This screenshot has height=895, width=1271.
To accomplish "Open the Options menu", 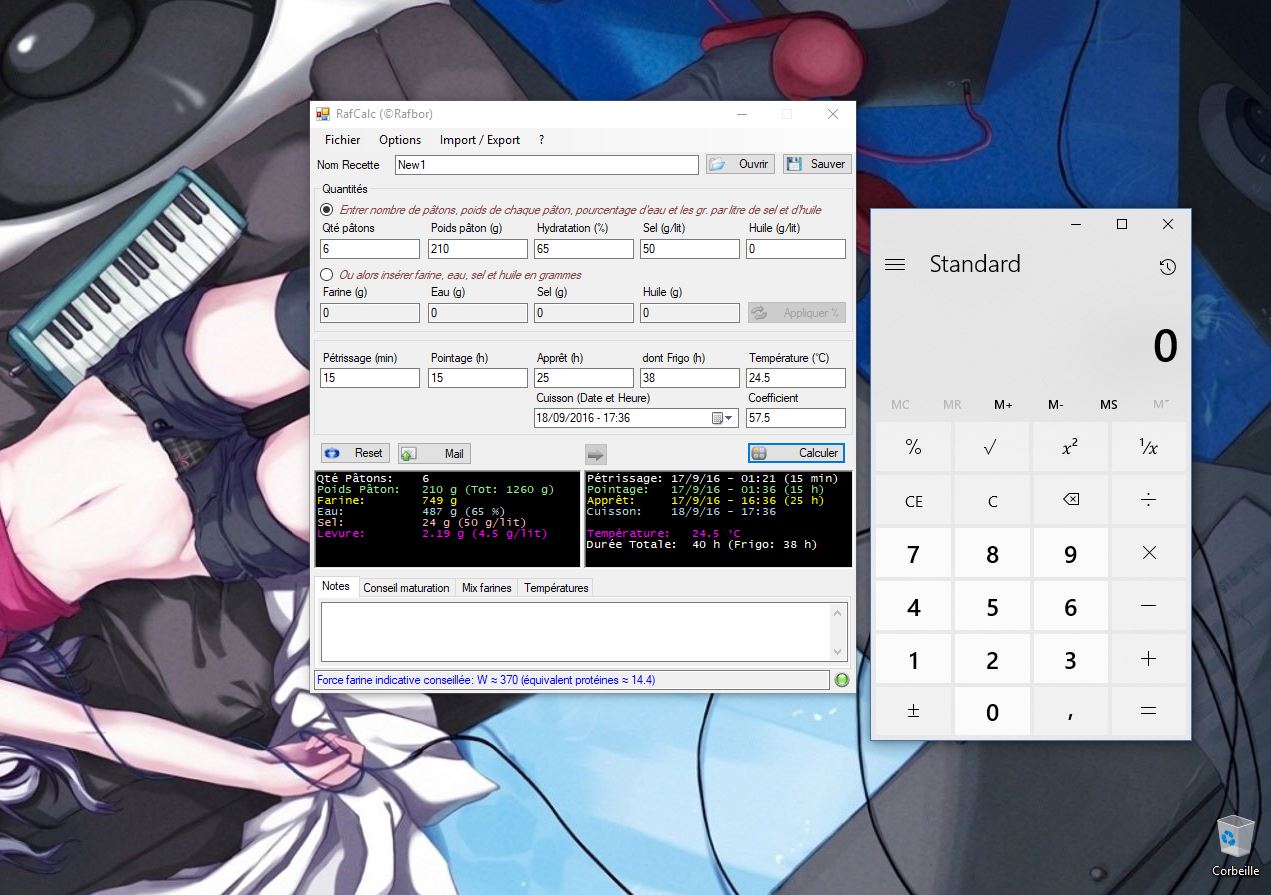I will (x=400, y=140).
